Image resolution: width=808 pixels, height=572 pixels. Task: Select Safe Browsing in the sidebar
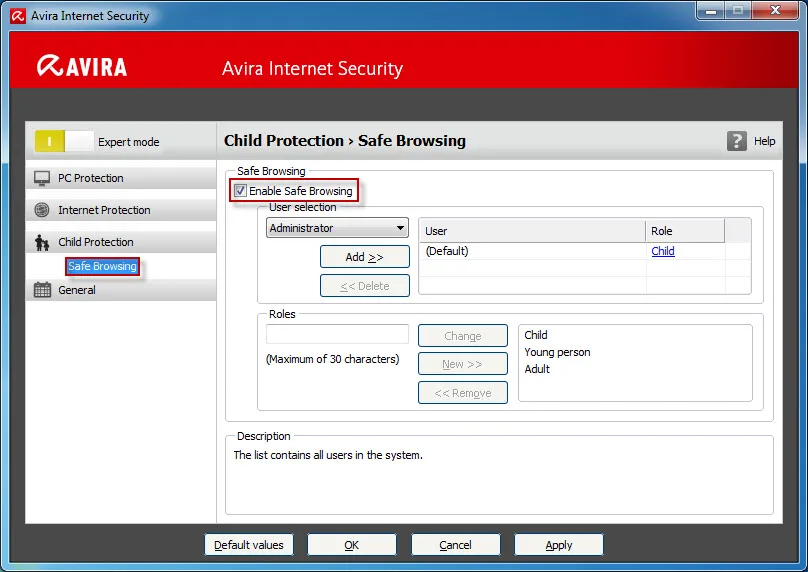pos(103,266)
